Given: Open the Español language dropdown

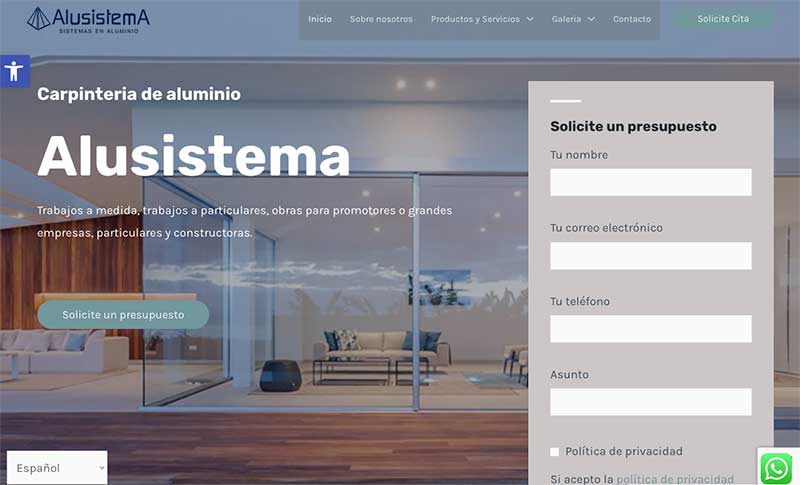Looking at the screenshot, I should [x=57, y=468].
